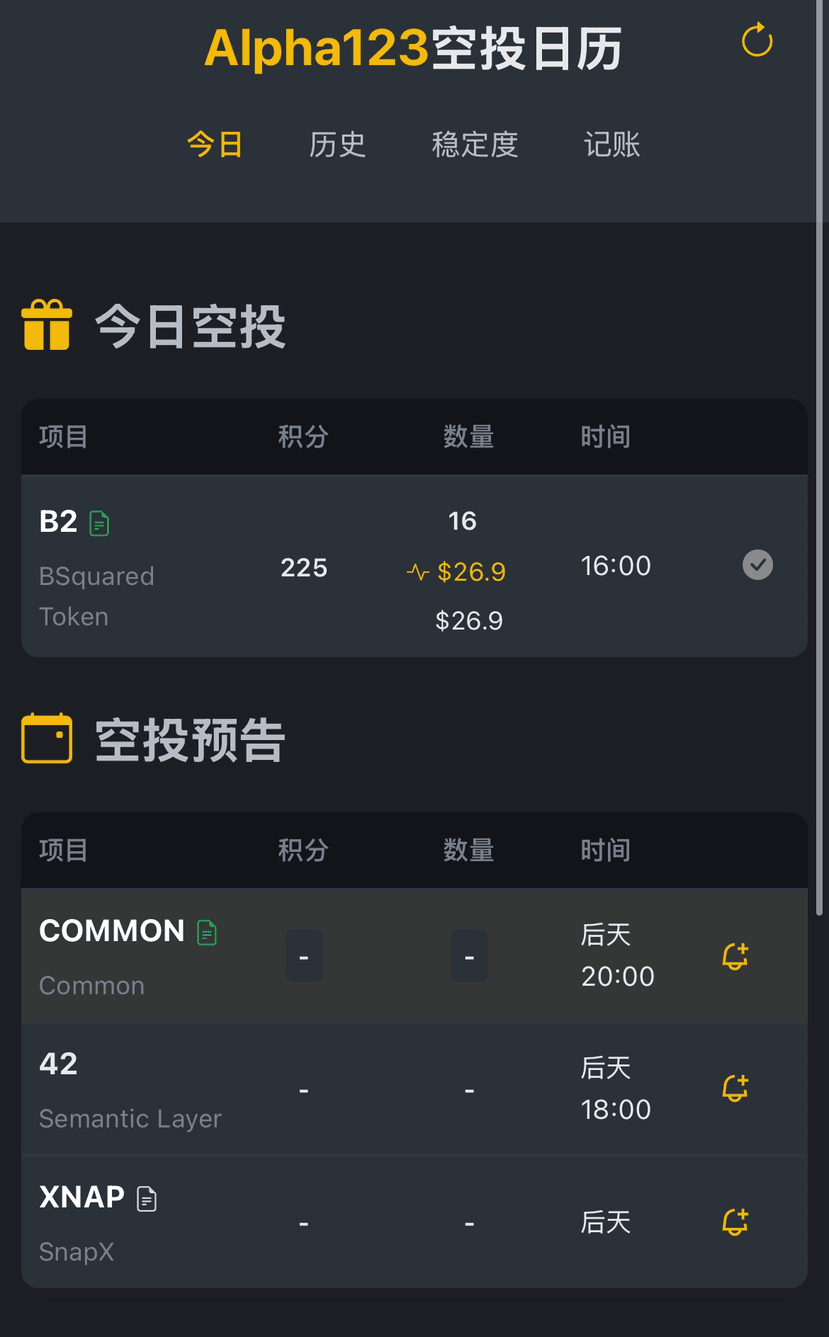
Task: Click the Alpha123空投日历 title
Action: (413, 48)
